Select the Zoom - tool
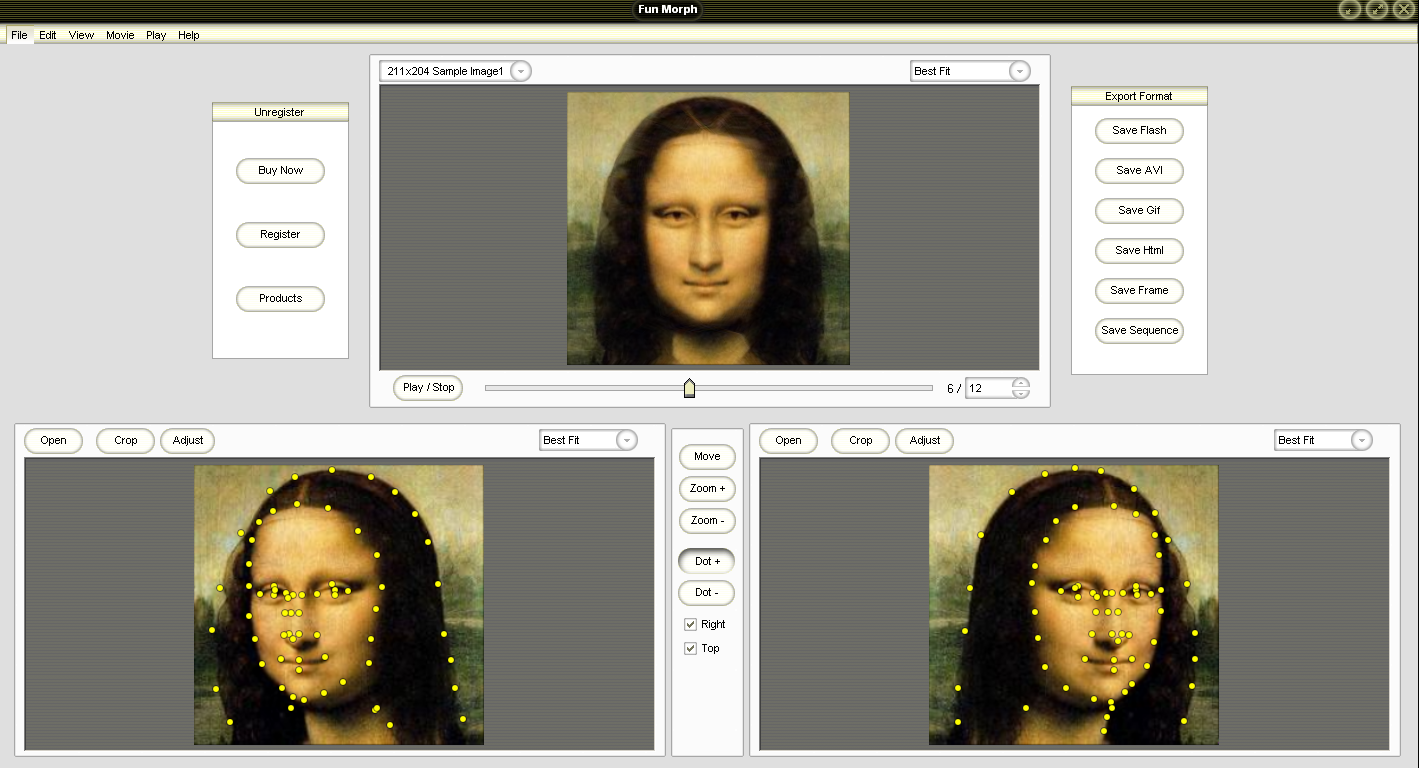This screenshot has height=768, width=1419. (707, 521)
